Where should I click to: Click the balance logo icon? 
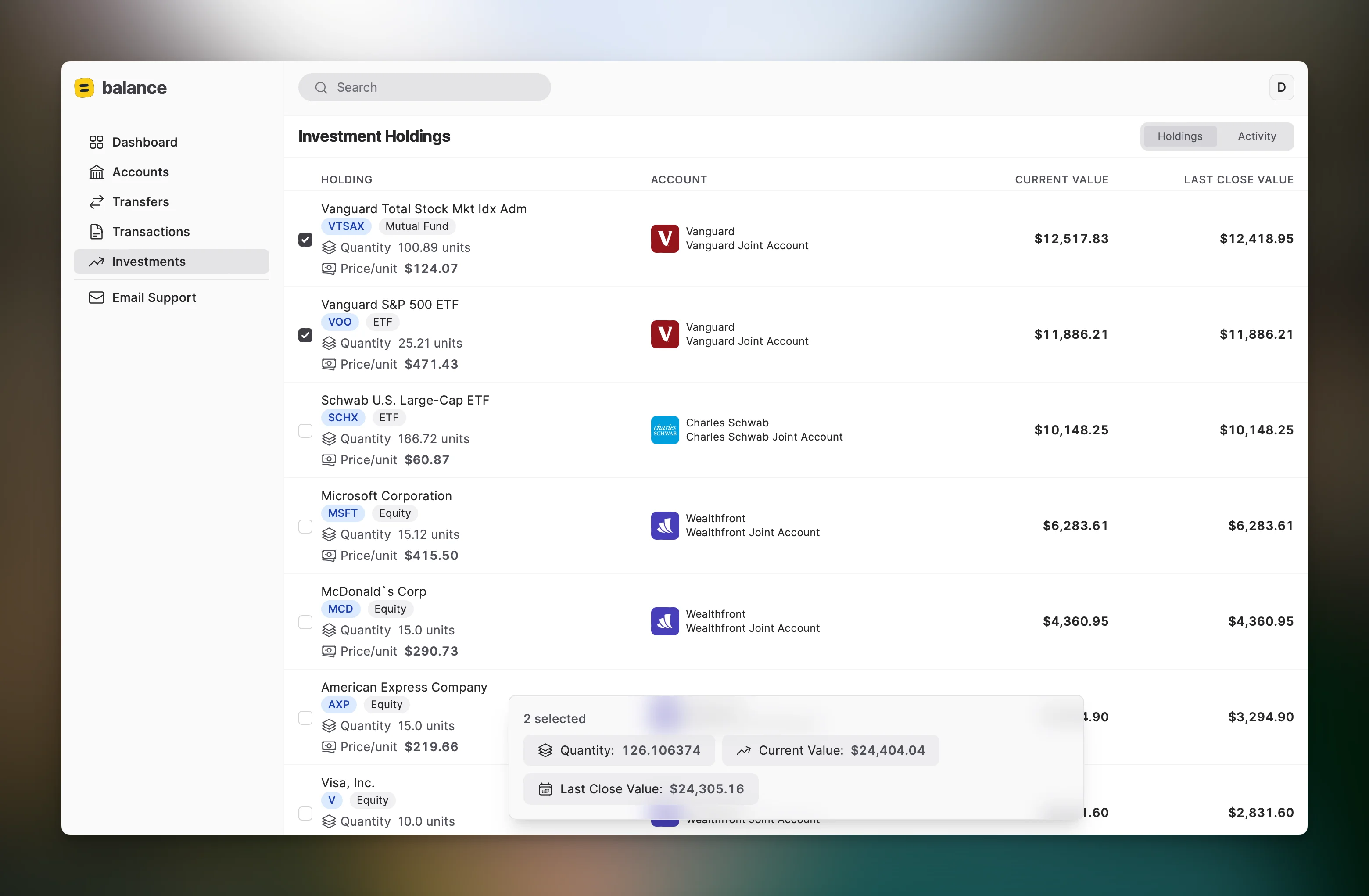[x=85, y=87]
